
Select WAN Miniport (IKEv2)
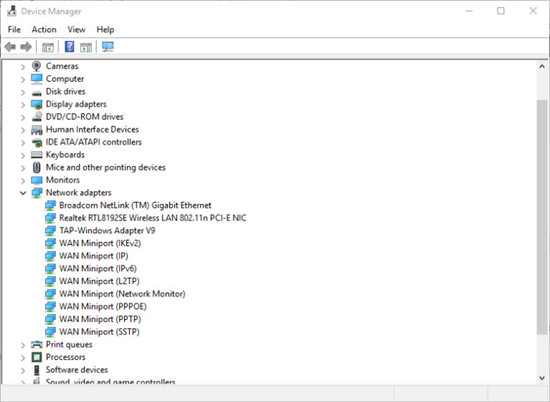tap(100, 243)
